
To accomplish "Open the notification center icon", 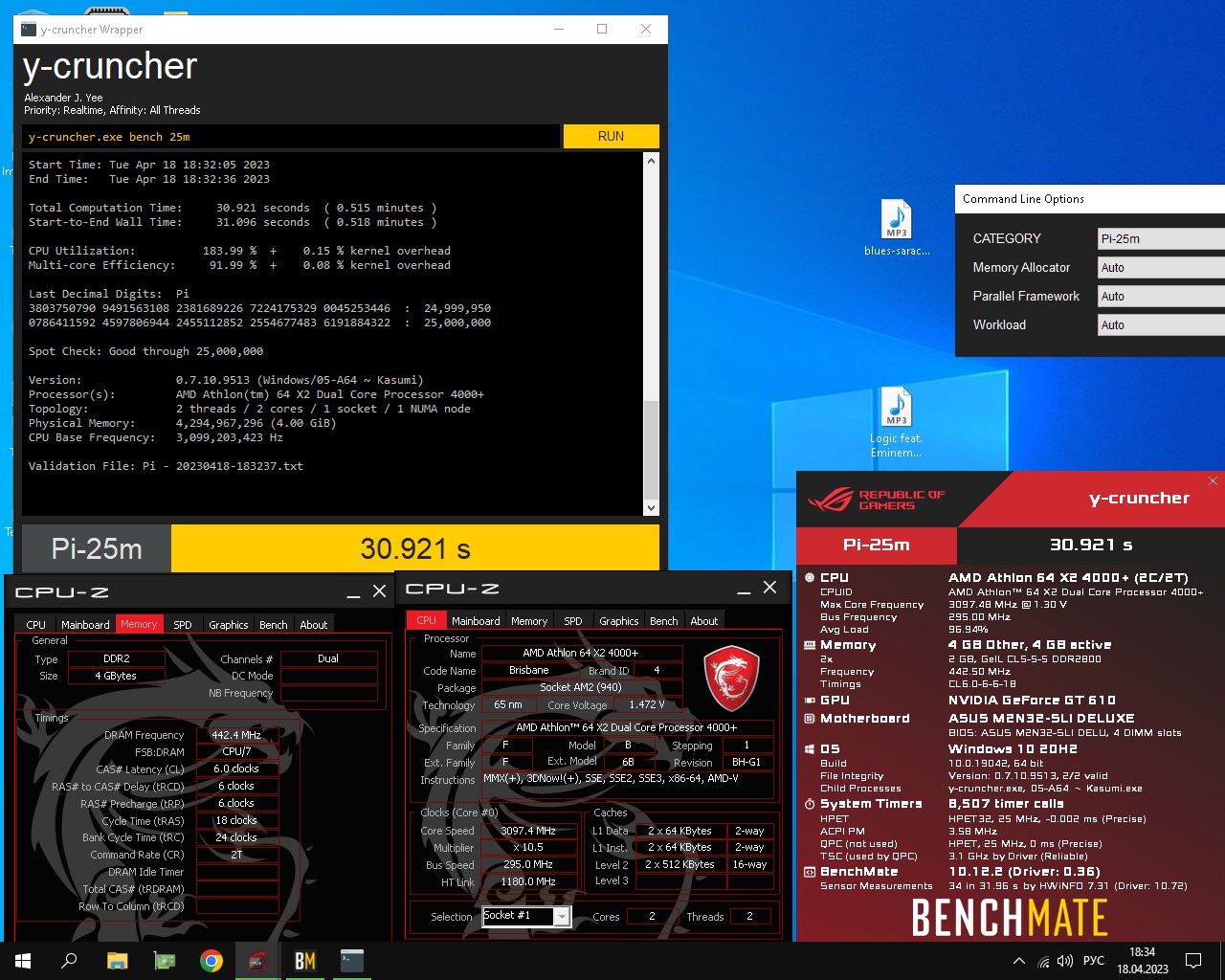I will (1193, 961).
